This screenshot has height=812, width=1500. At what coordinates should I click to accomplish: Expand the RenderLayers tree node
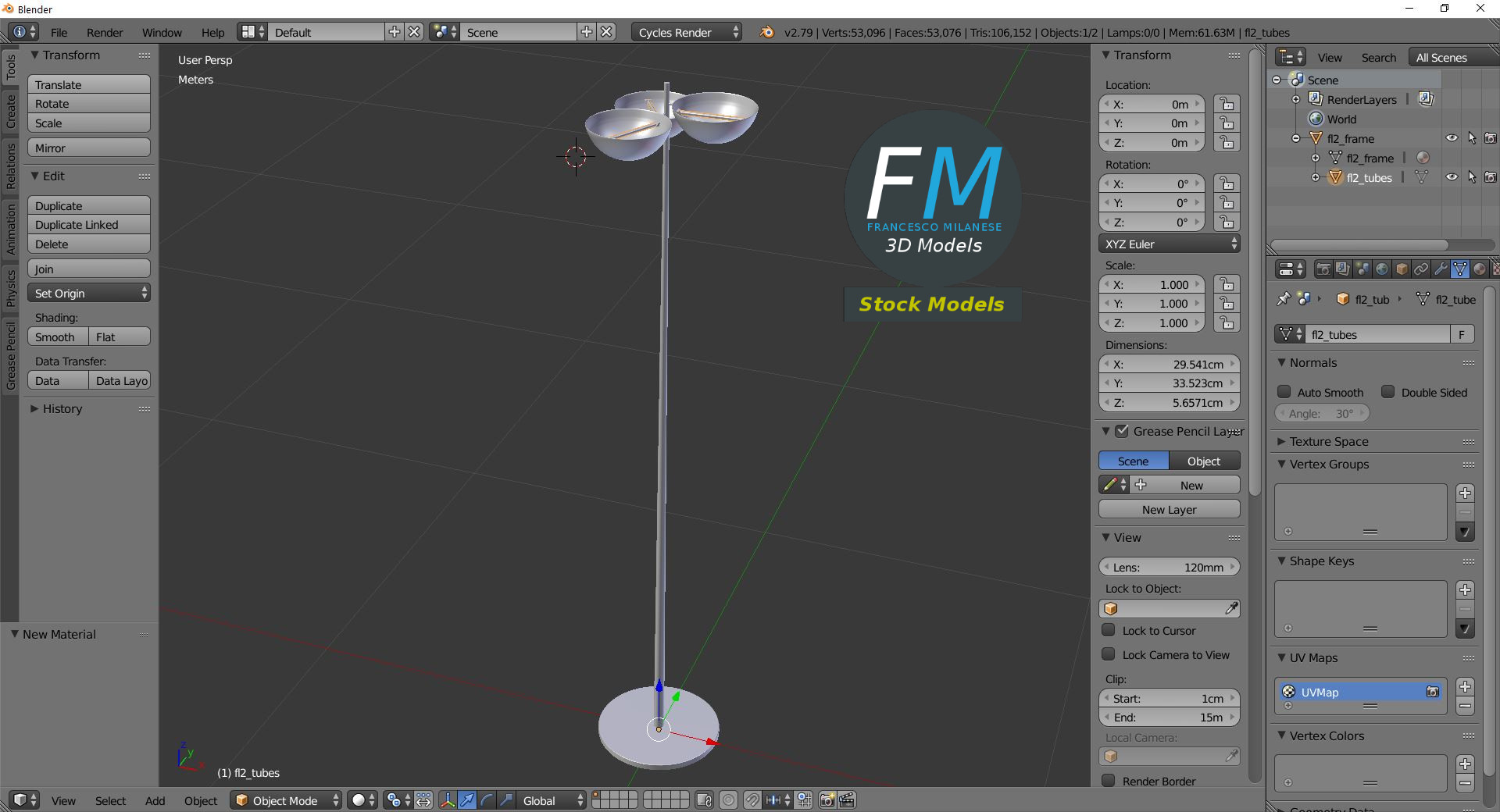1296,99
